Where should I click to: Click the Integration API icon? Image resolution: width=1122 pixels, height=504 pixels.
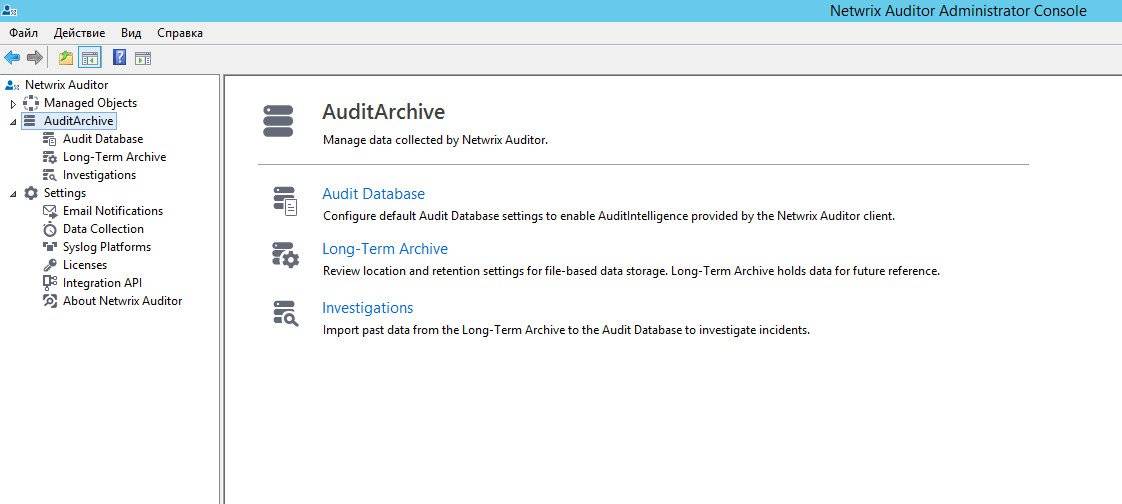[x=49, y=283]
